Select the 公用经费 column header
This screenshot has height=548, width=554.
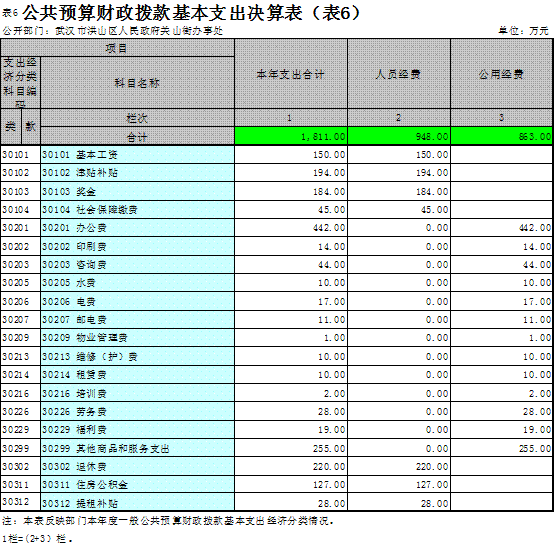[501, 74]
